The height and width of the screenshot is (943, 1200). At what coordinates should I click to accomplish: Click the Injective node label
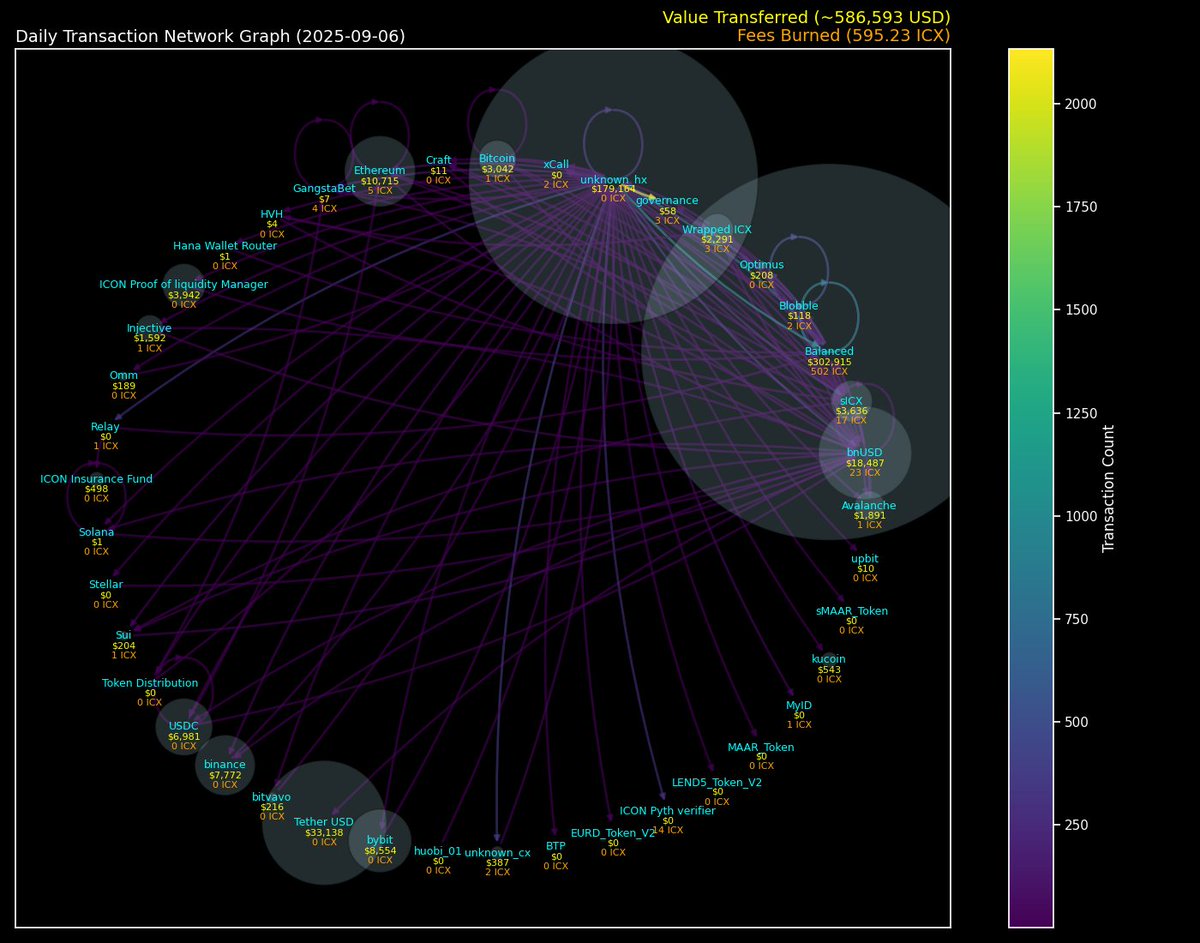tap(149, 328)
